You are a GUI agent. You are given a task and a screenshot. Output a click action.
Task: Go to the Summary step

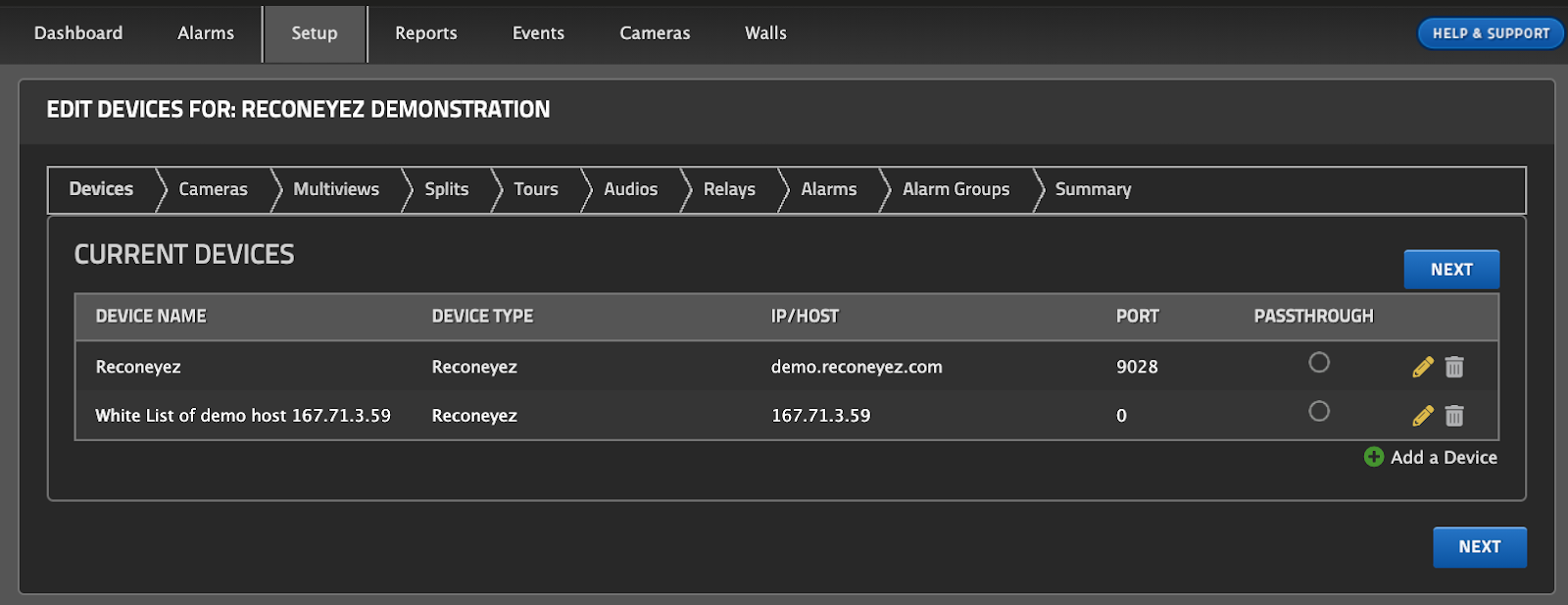pyautogui.click(x=1093, y=189)
